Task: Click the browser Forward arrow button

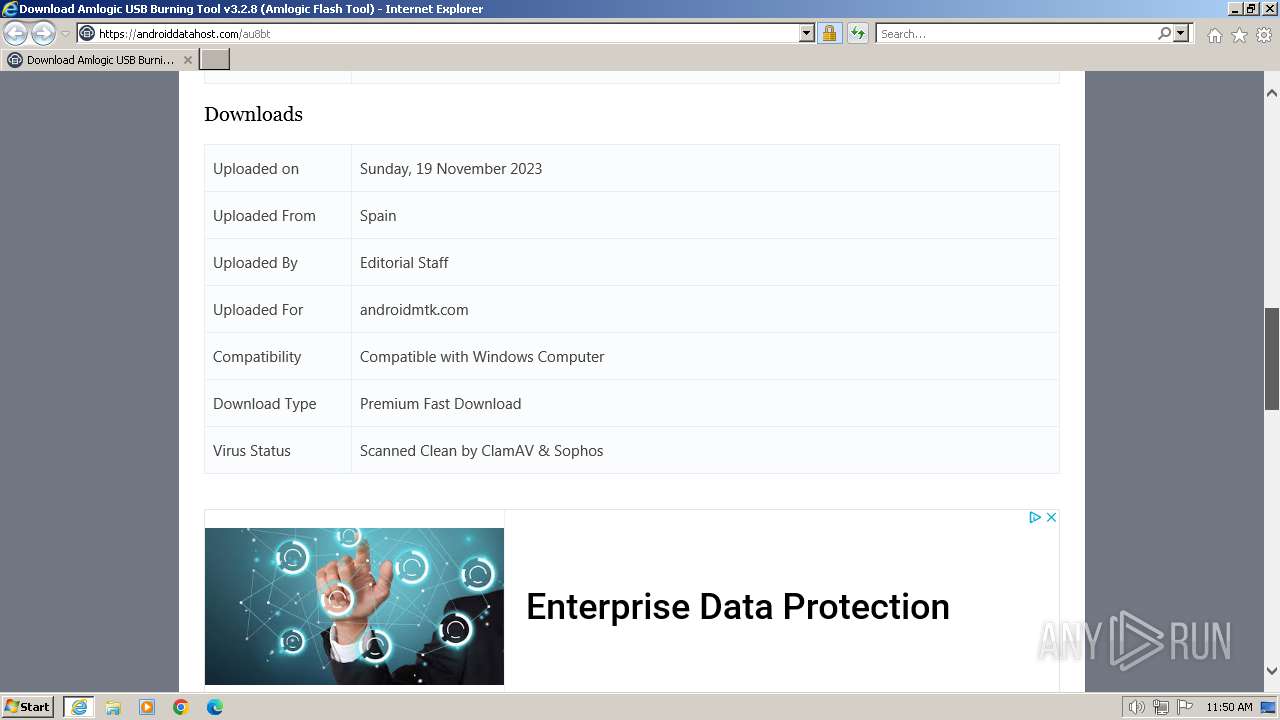Action: [43, 33]
